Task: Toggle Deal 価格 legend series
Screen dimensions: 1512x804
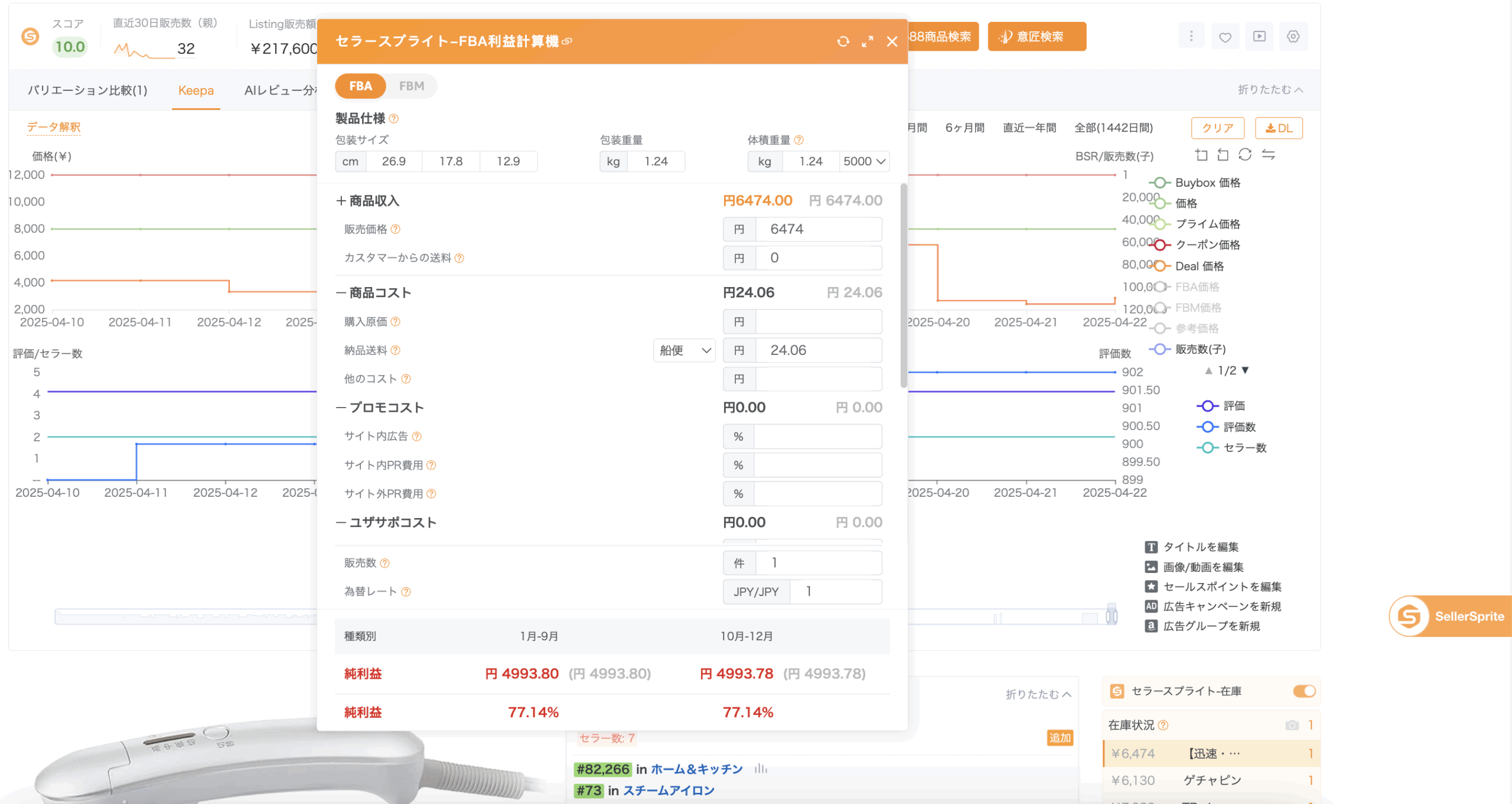Action: [x=1187, y=266]
